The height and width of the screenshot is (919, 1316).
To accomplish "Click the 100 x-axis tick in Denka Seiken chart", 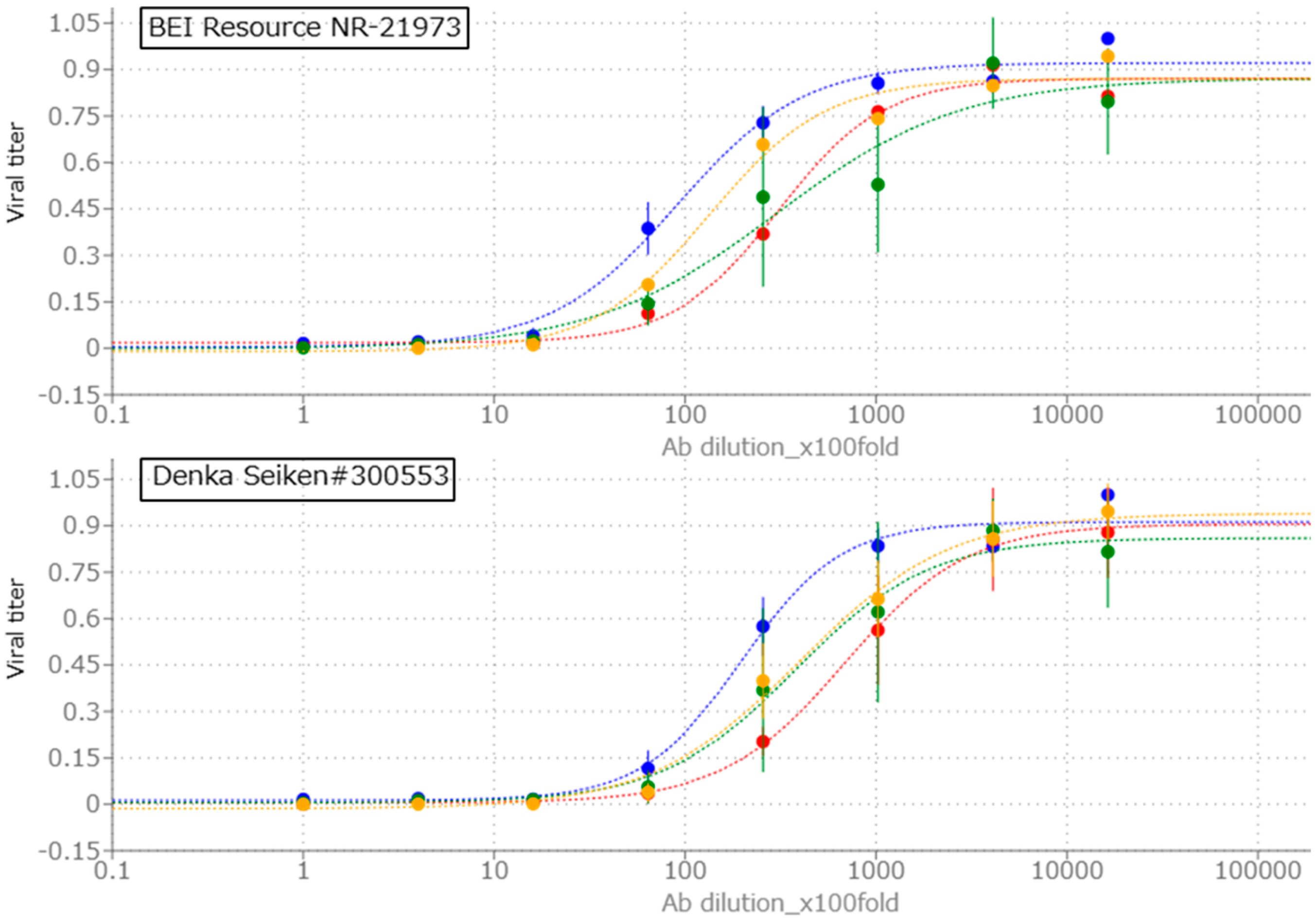I will tap(685, 871).
